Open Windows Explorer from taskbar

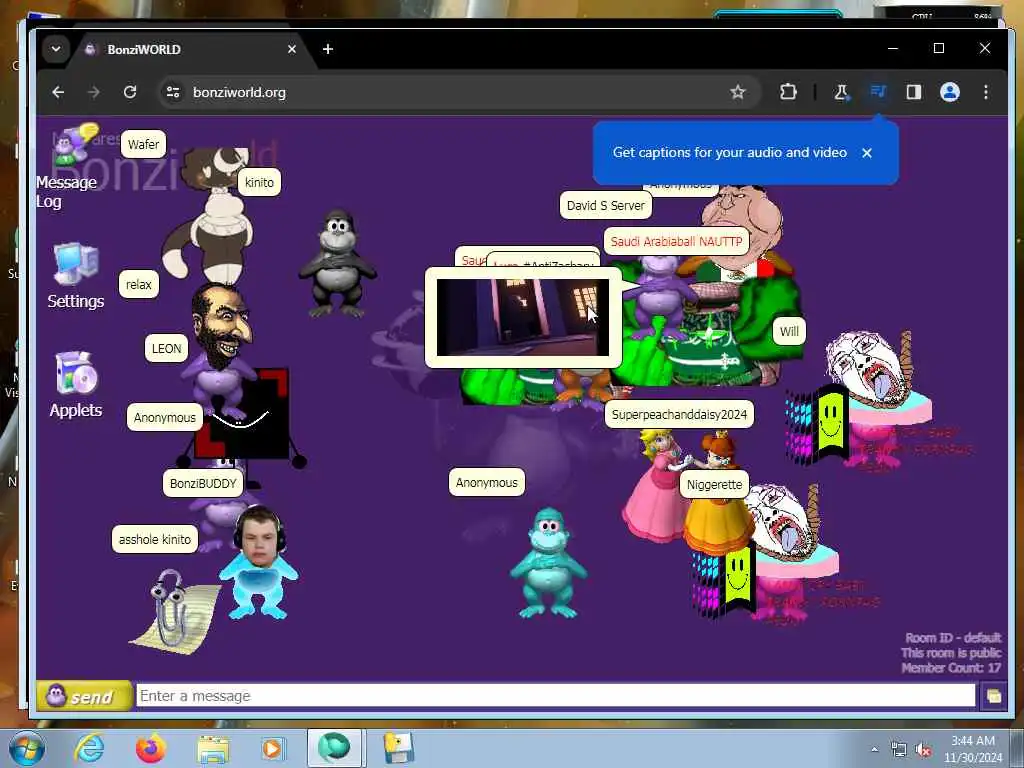pyautogui.click(x=213, y=750)
